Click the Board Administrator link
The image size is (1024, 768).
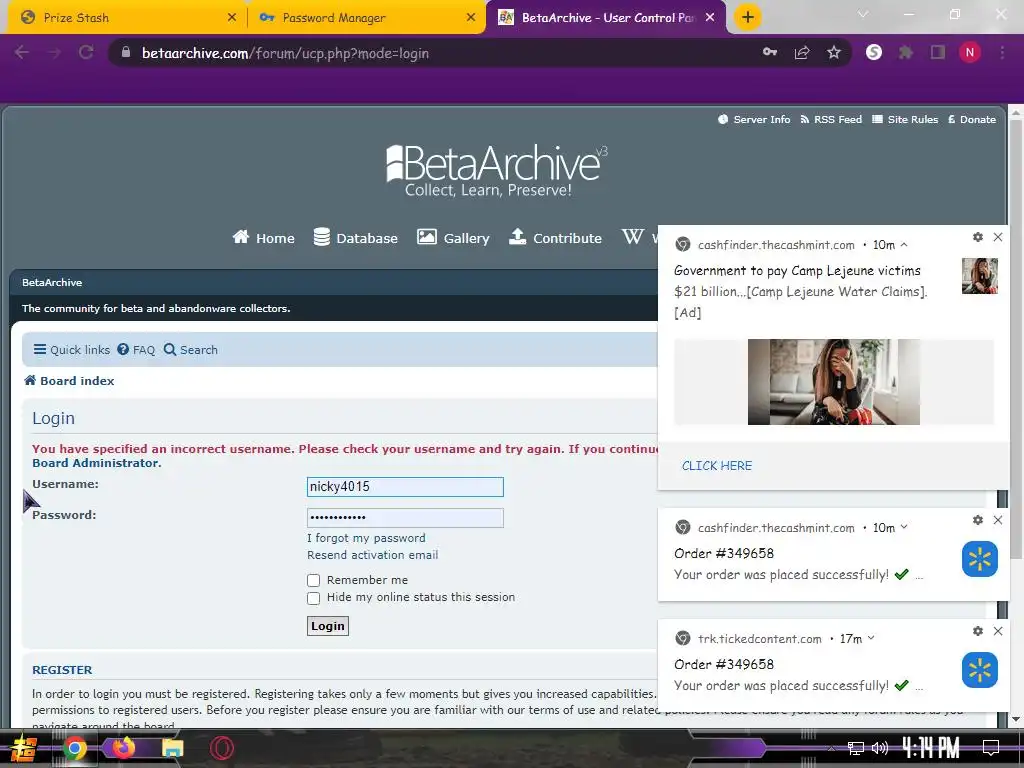[97, 463]
